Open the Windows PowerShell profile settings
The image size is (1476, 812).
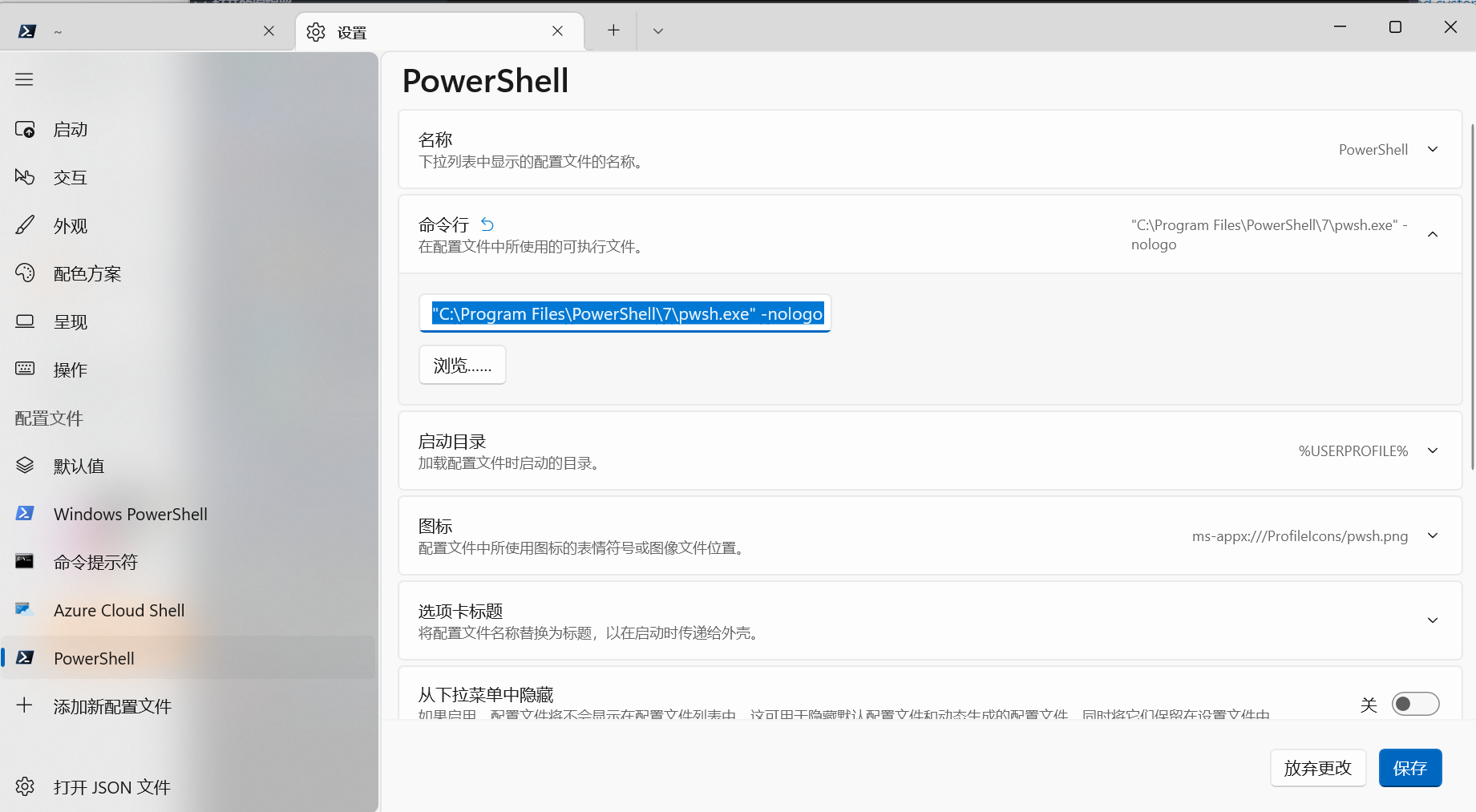[x=130, y=514]
